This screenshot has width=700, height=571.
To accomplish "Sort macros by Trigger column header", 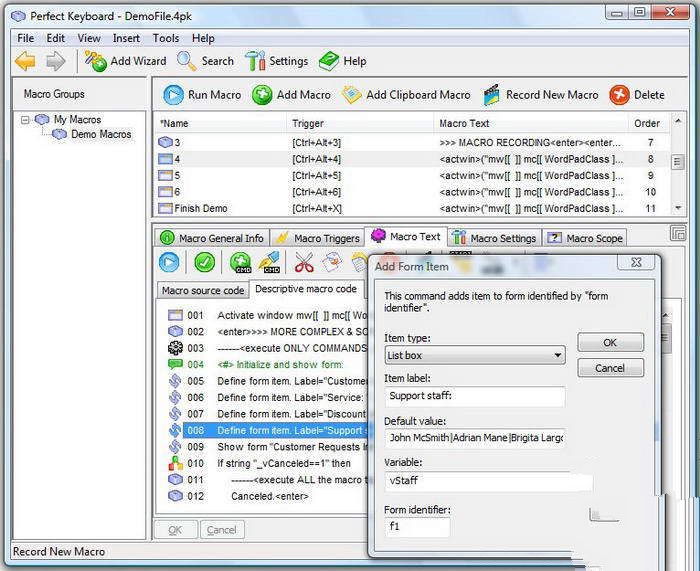I will 360,123.
